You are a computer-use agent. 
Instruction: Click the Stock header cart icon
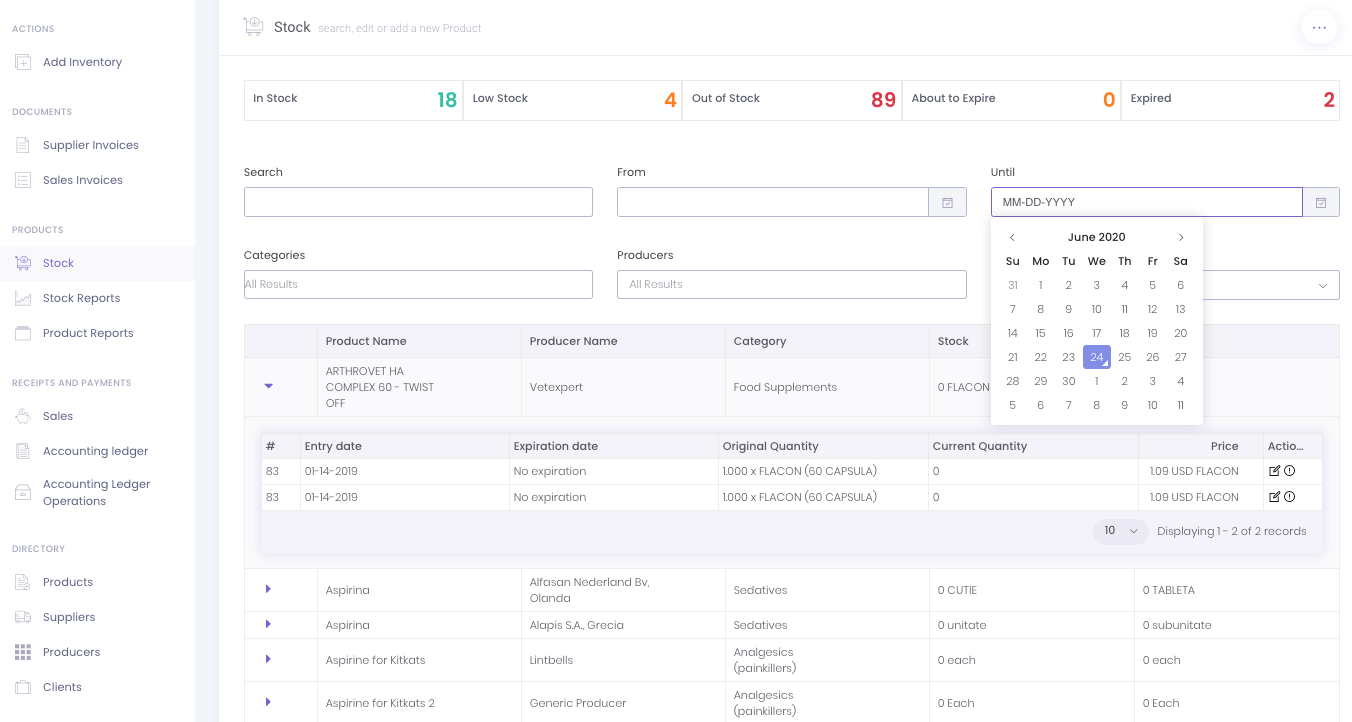pos(253,27)
